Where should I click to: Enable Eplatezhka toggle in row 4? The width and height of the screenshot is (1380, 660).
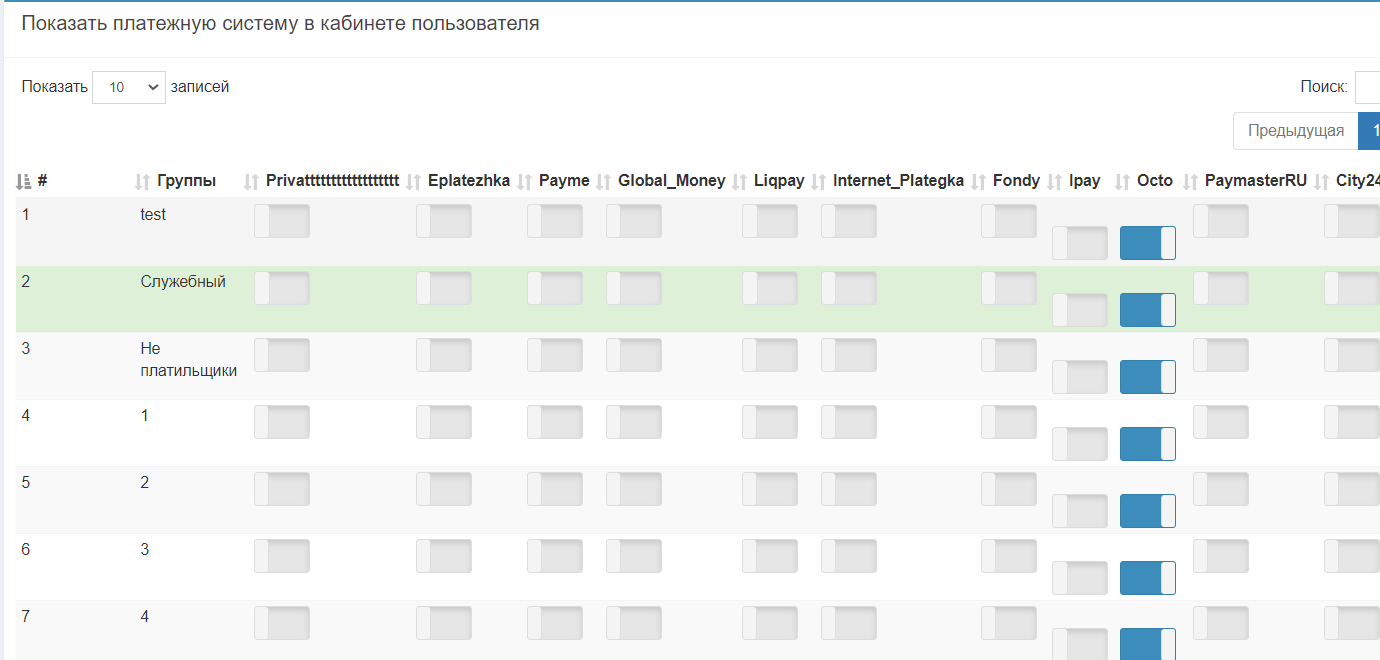pyautogui.click(x=443, y=422)
